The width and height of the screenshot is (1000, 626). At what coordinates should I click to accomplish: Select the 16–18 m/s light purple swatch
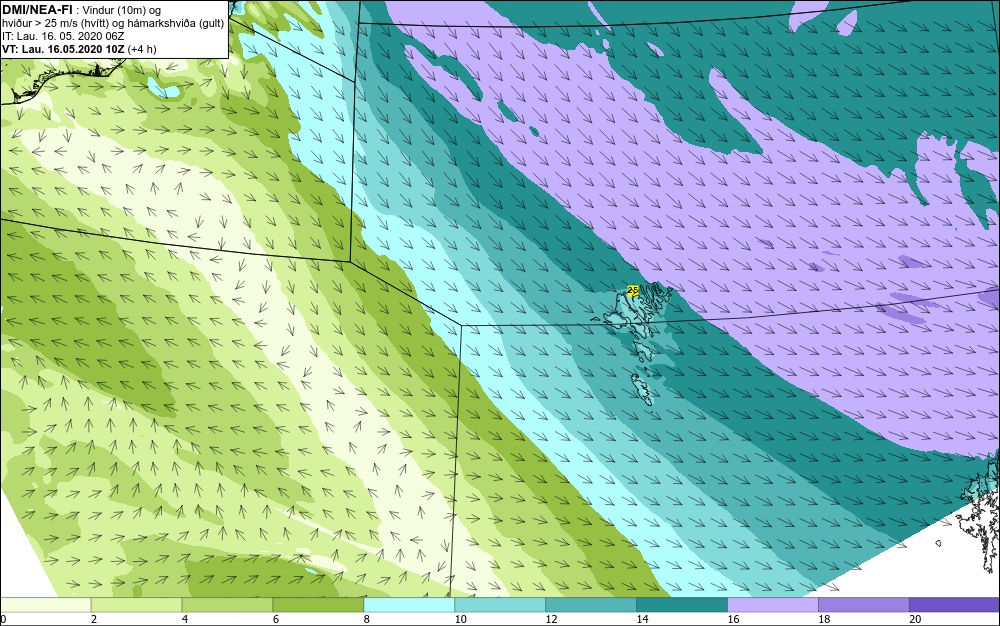point(773,604)
